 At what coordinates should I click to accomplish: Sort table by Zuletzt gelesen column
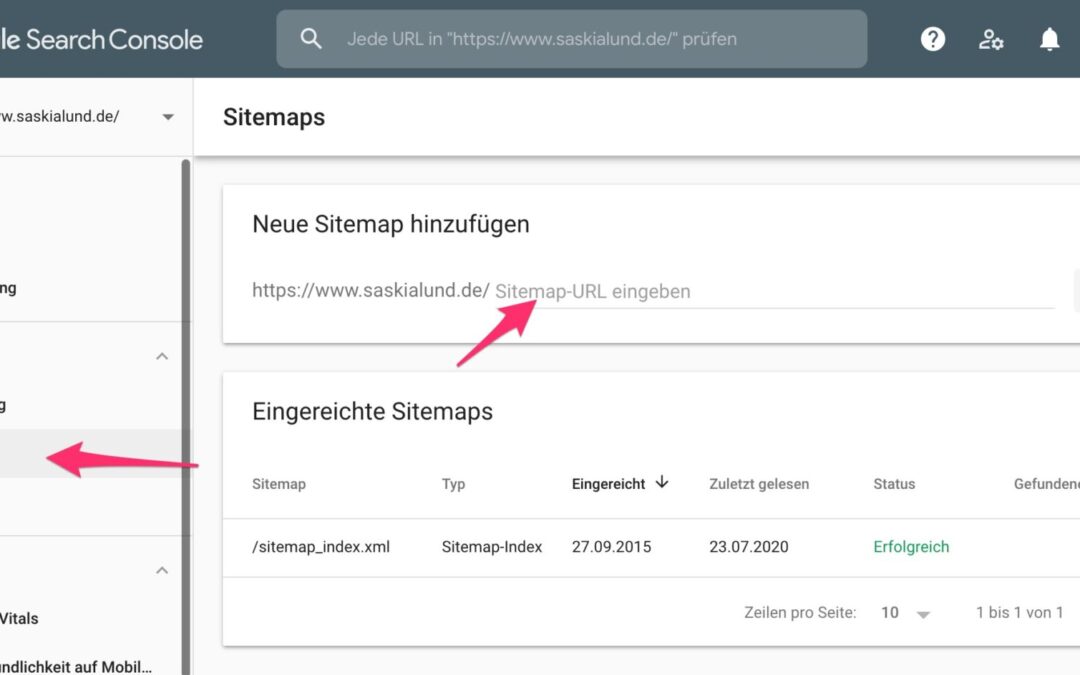point(758,484)
